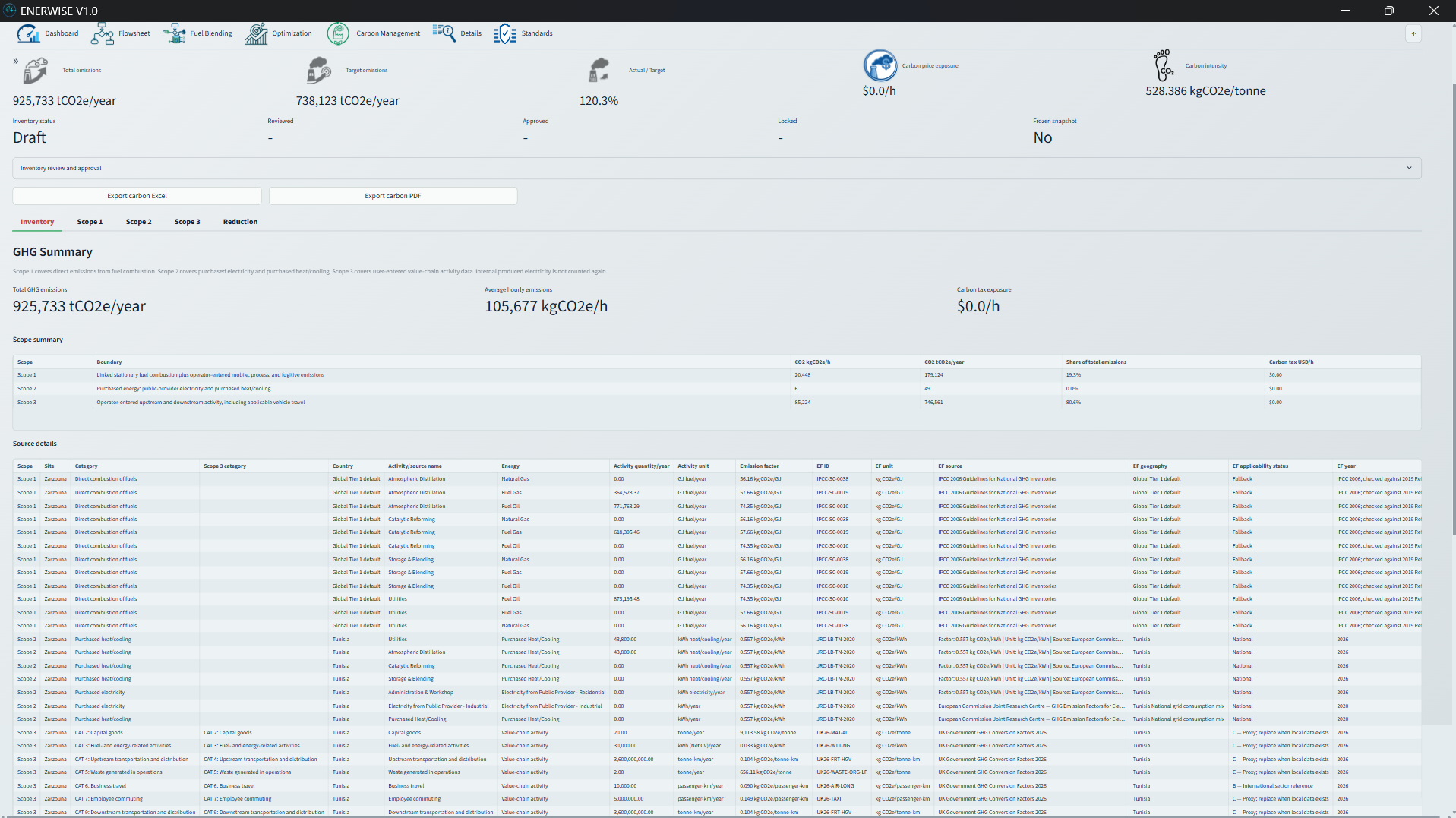Export carbon data to Excel

pyautogui.click(x=137, y=196)
